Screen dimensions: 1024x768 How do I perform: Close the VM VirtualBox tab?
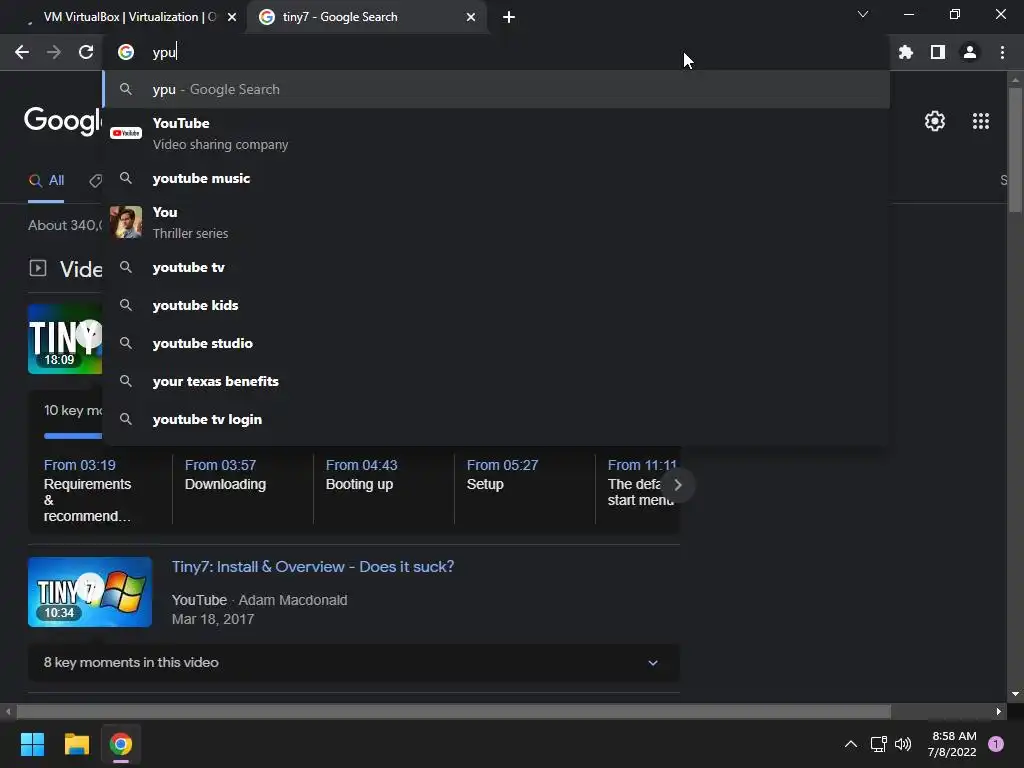point(232,17)
